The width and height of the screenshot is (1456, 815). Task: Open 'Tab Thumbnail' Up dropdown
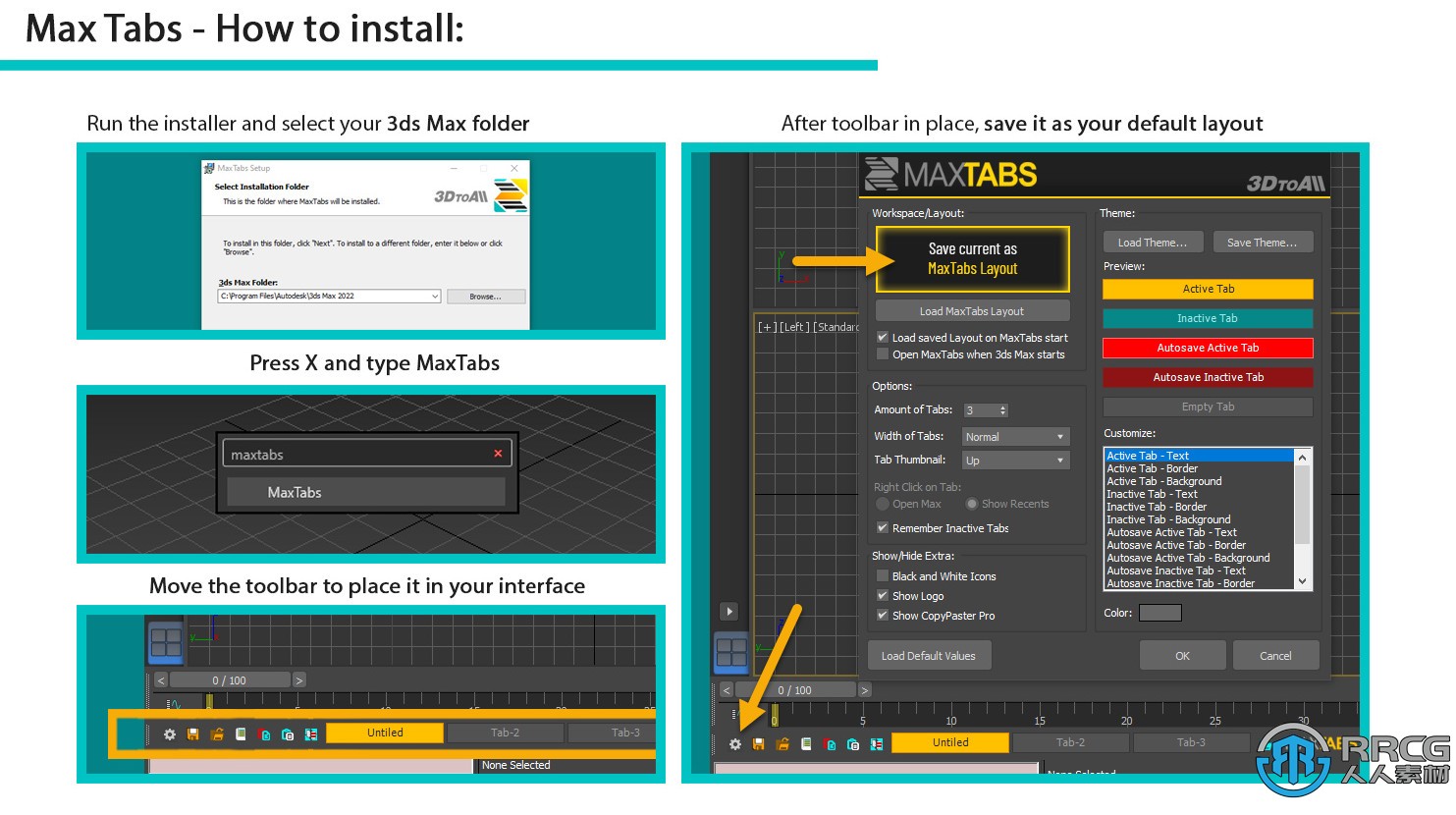tap(1016, 461)
